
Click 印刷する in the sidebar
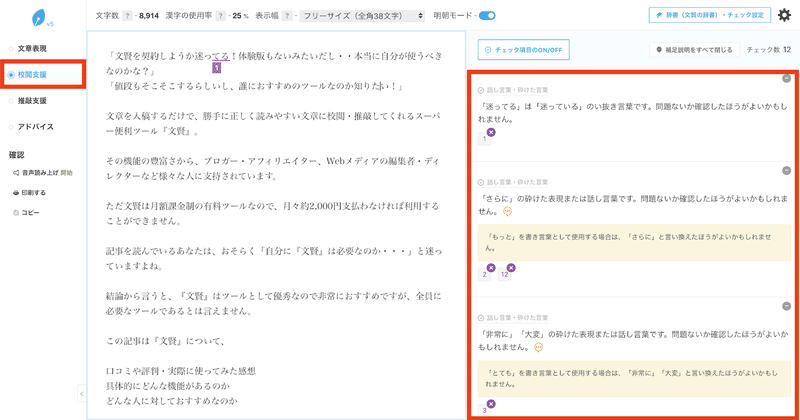coord(34,193)
